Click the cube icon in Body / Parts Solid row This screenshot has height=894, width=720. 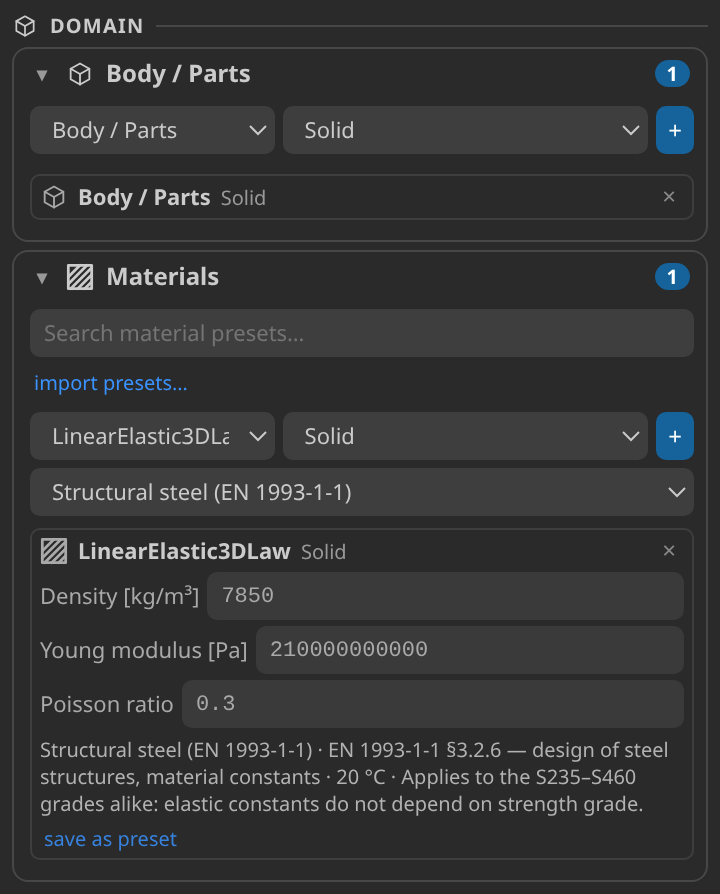coord(54,197)
